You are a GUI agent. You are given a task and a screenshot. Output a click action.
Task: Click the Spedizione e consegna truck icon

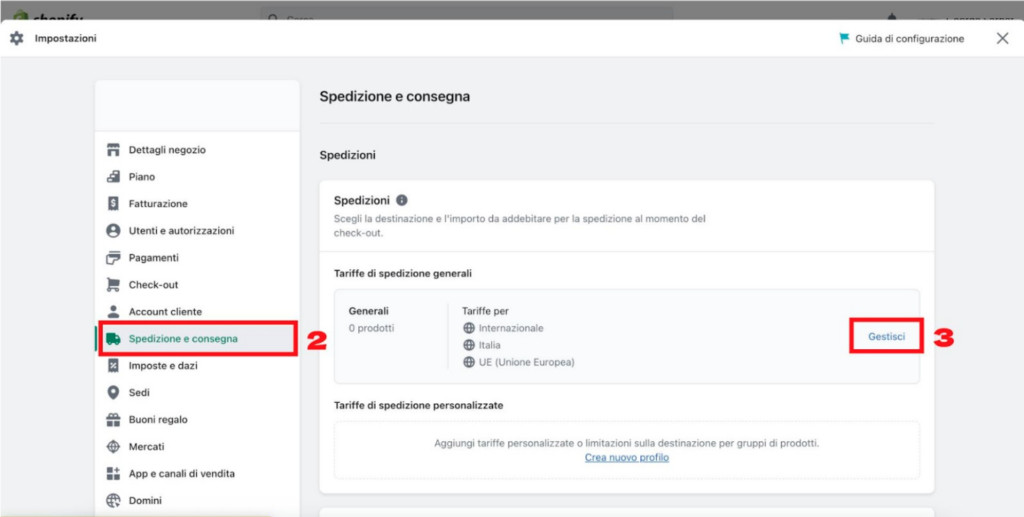click(x=113, y=339)
